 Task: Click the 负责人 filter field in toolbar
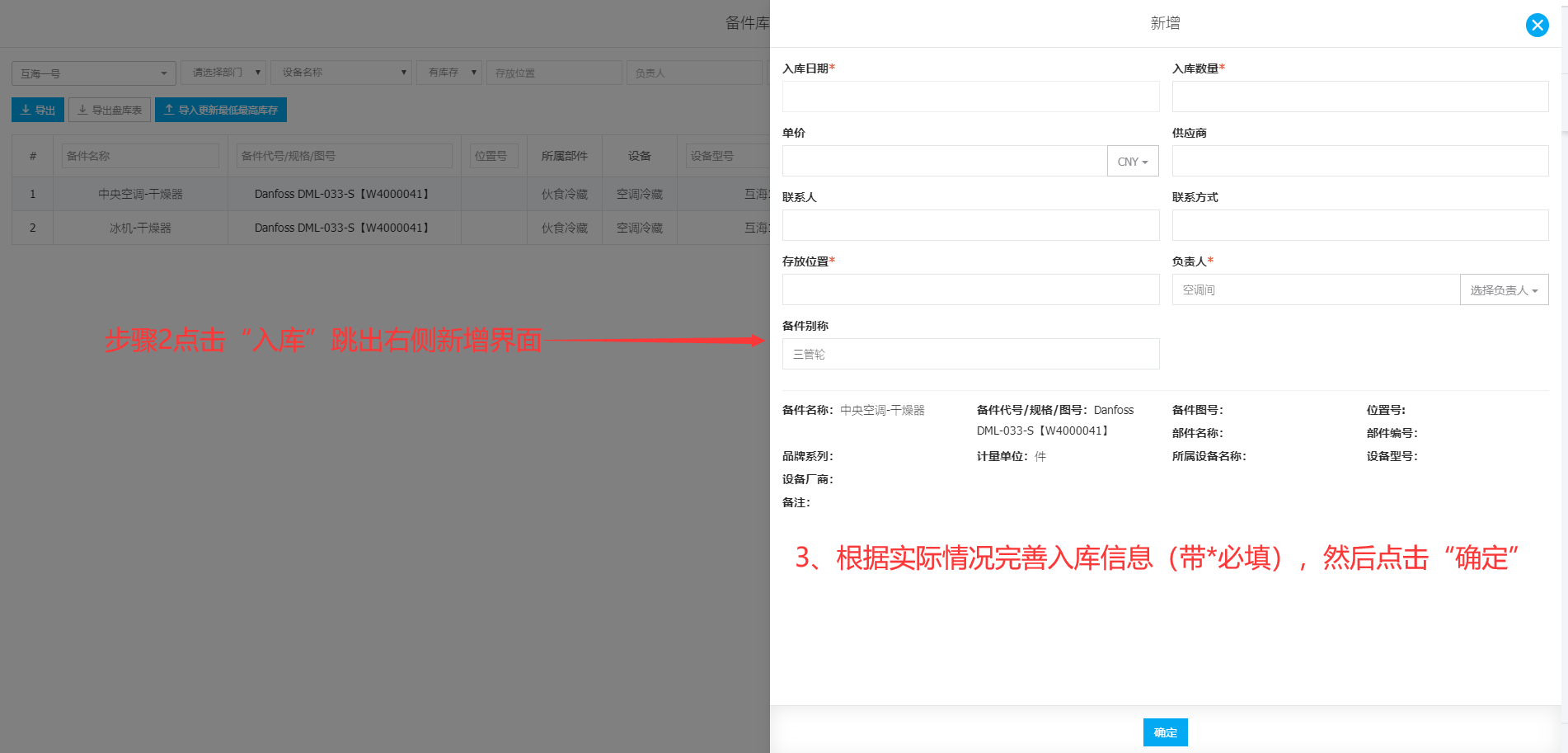click(x=694, y=73)
